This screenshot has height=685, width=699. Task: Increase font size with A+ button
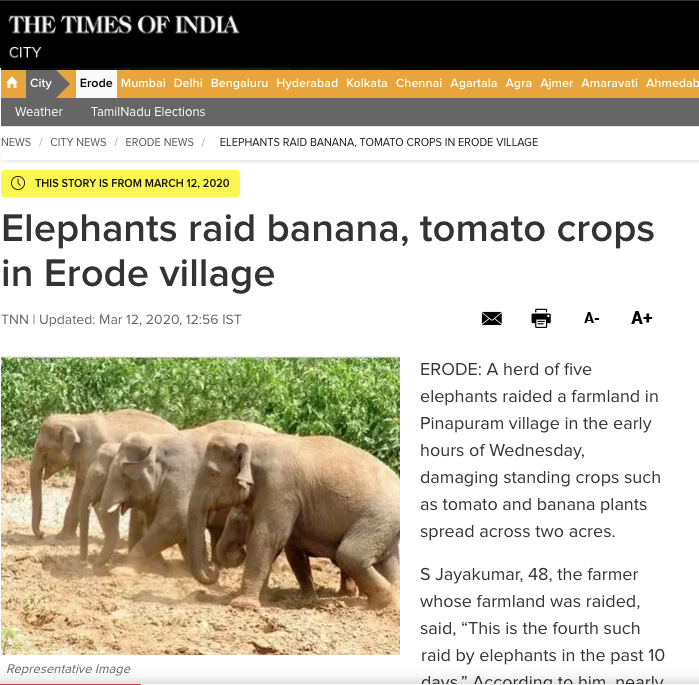point(641,318)
